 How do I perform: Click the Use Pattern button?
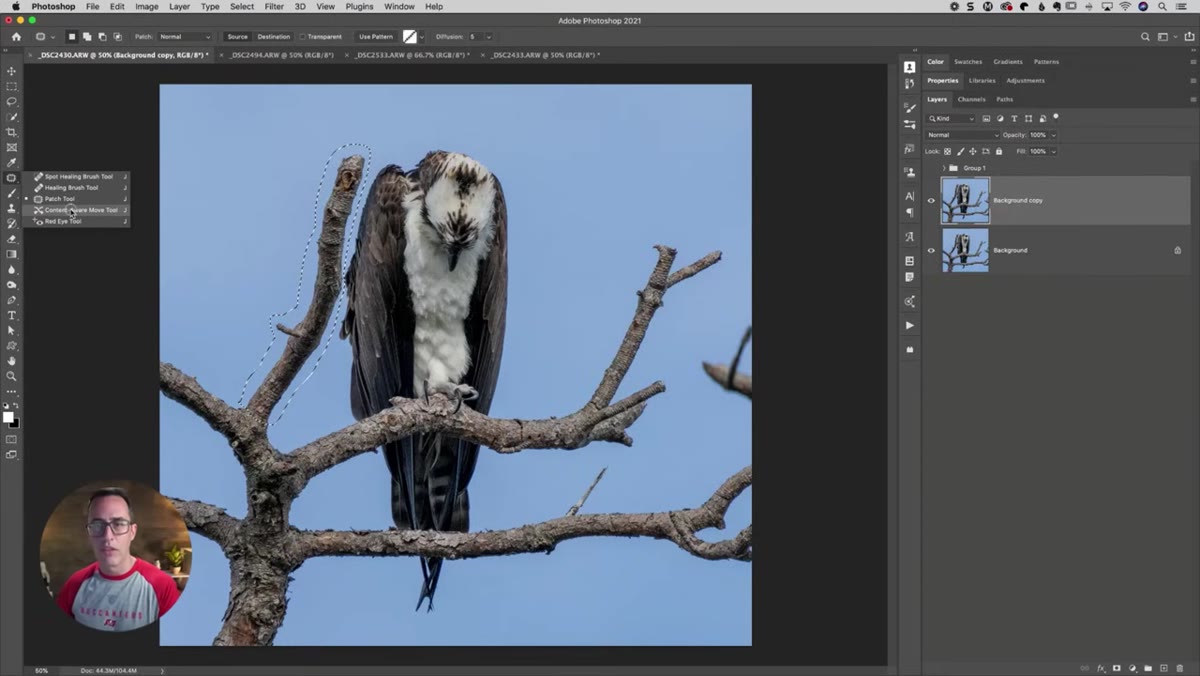[376, 37]
